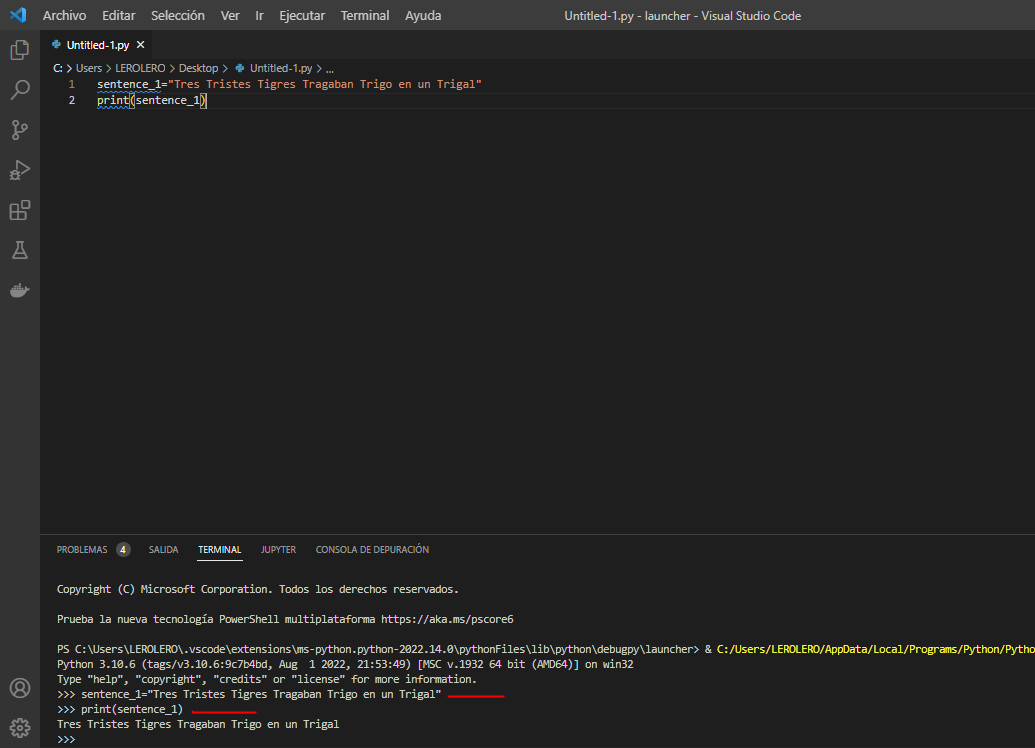Image resolution: width=1035 pixels, height=748 pixels.
Task: Open the Search view icon
Action: (19, 90)
